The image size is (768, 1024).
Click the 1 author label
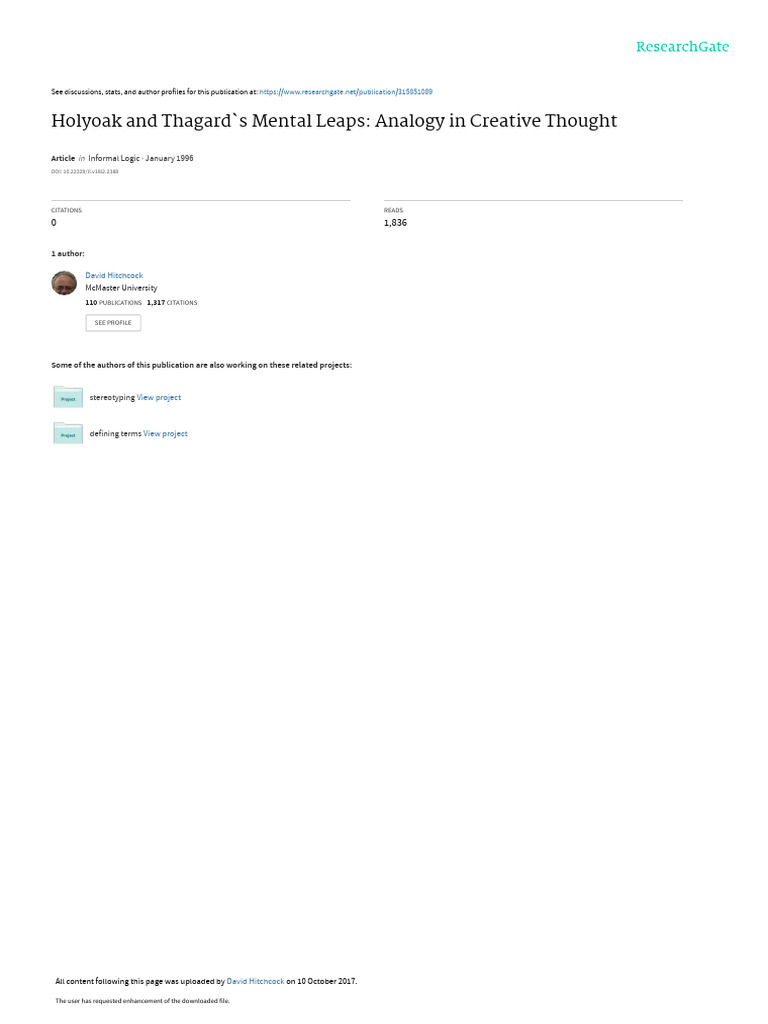[68, 253]
